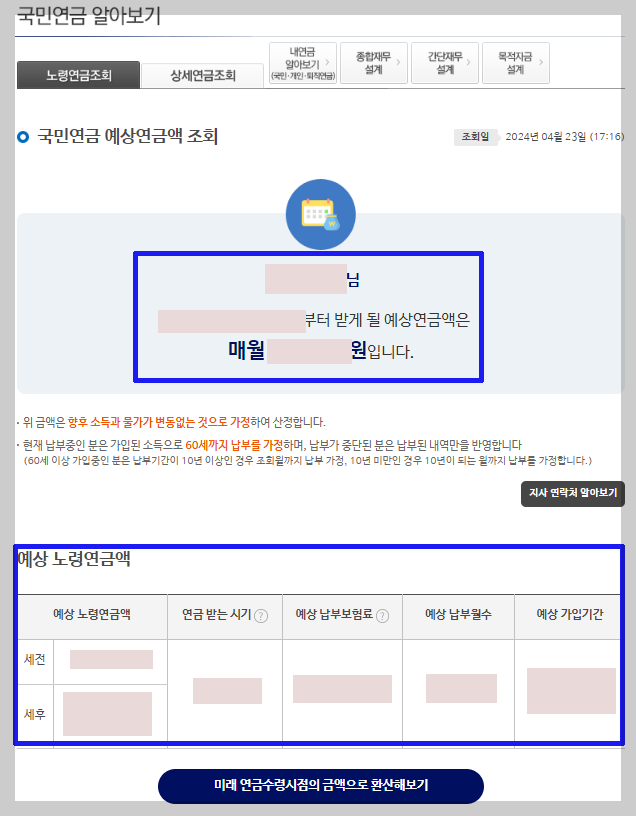Click the 예상 노령연금액 column header
This screenshot has width=636, height=816.
pos(92,615)
